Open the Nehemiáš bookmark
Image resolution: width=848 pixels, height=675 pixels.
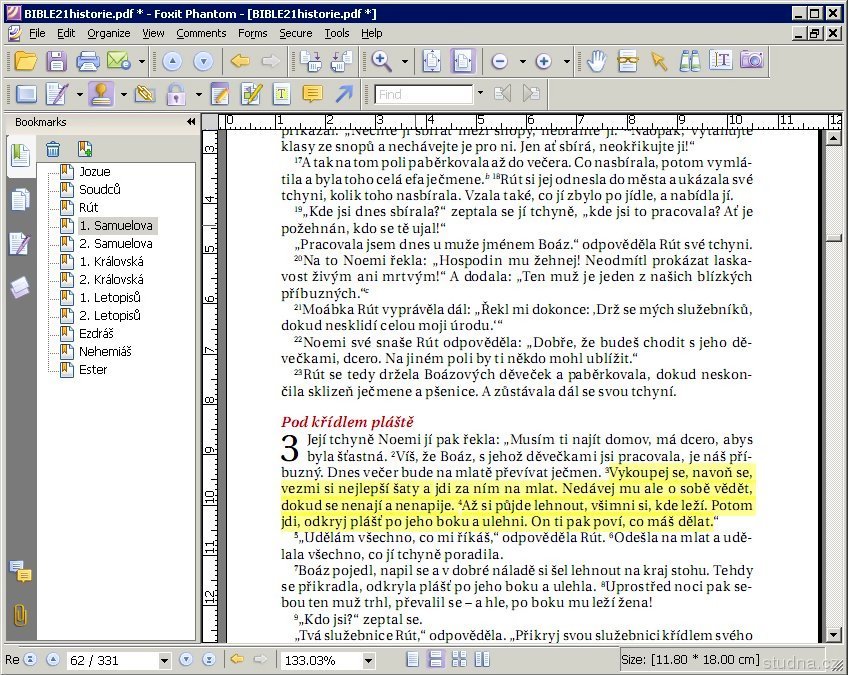[105, 351]
